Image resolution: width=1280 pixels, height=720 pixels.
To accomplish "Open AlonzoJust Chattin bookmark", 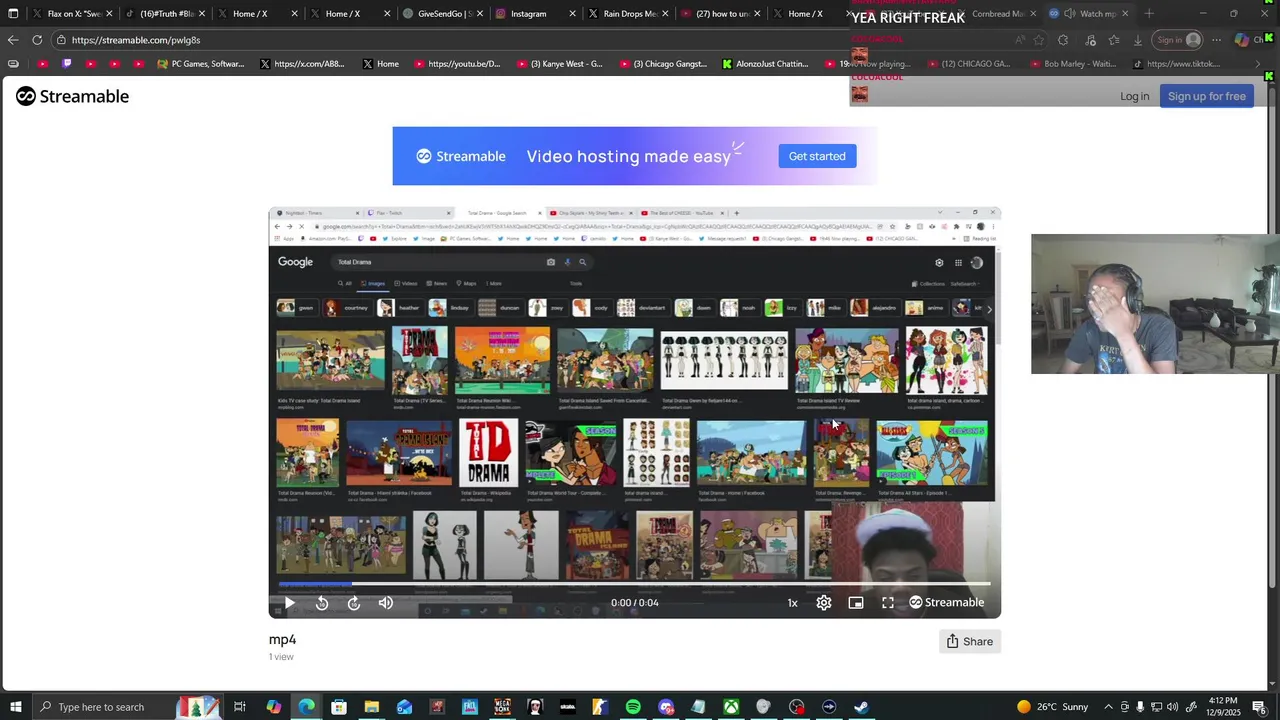I will (765, 64).
